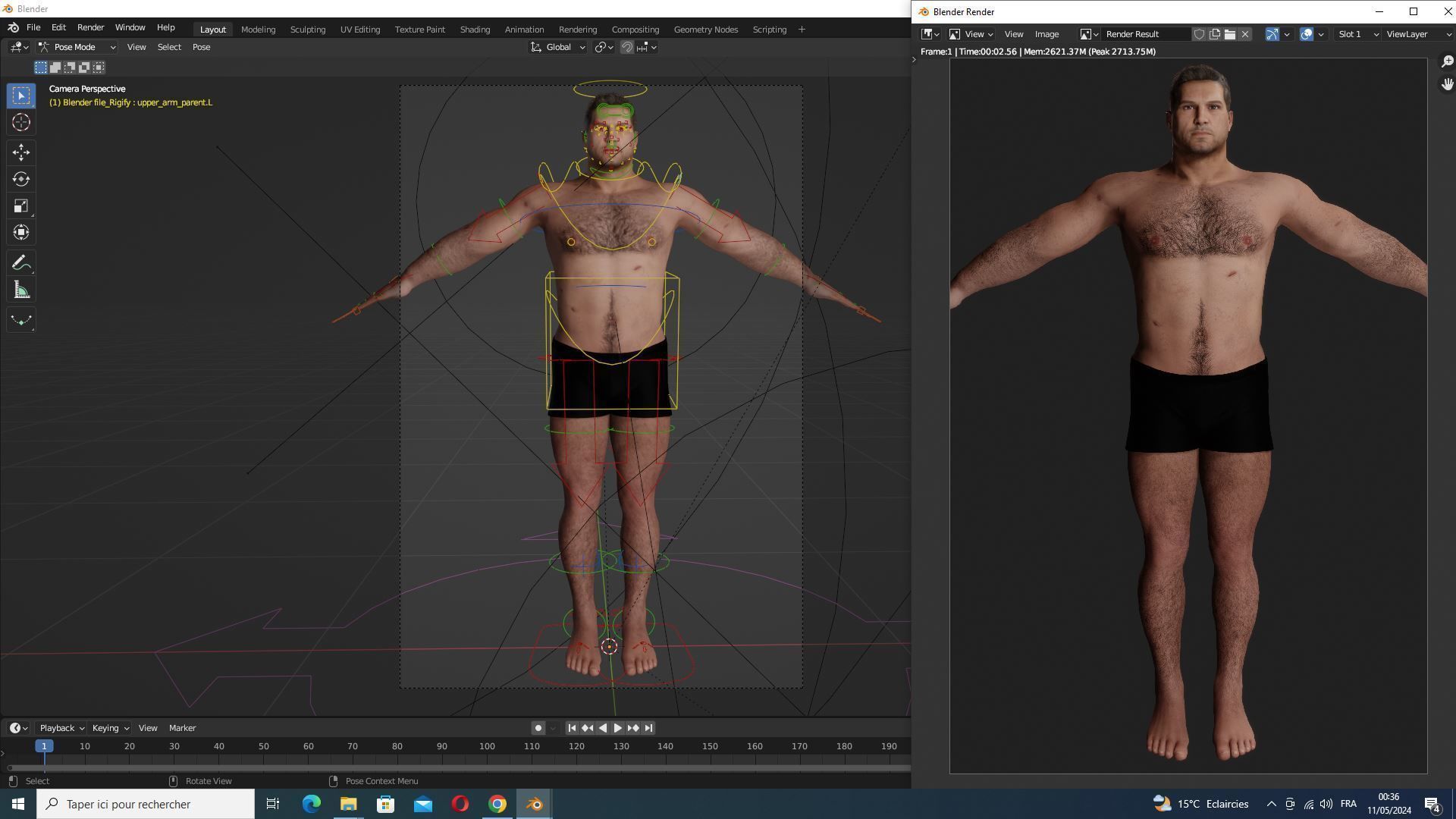Open the Keying popover in timeline

(x=110, y=728)
